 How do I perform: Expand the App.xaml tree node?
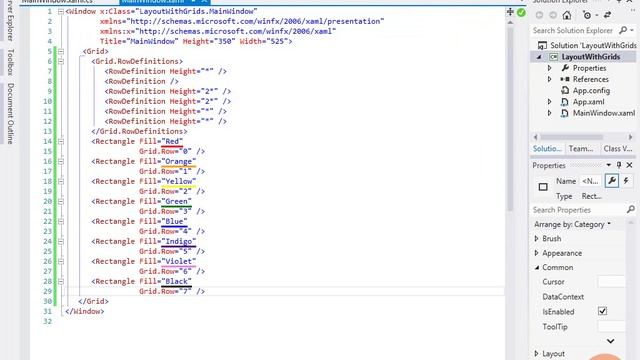(x=549, y=102)
